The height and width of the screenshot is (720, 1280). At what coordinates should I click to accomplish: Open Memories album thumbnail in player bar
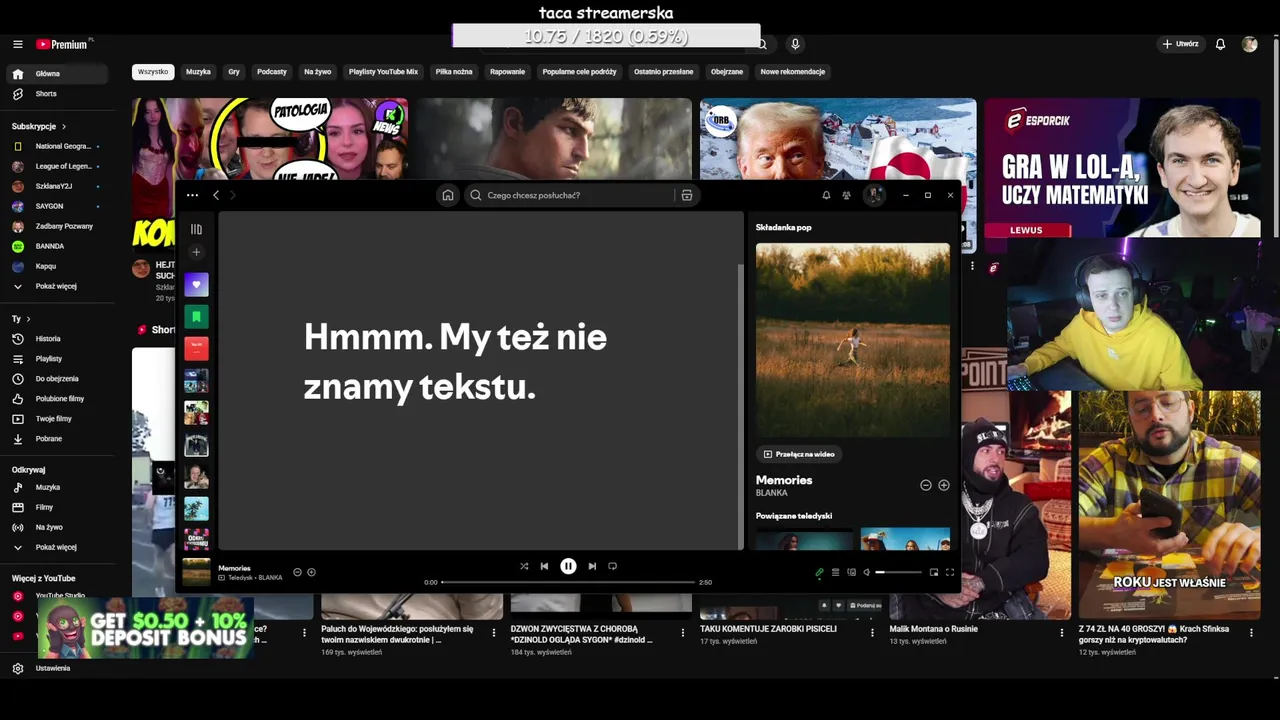[196, 572]
